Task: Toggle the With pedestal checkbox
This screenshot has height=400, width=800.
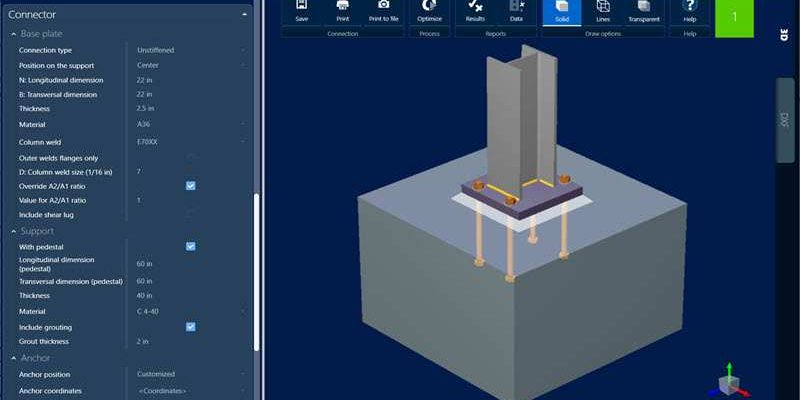Action: [x=191, y=246]
